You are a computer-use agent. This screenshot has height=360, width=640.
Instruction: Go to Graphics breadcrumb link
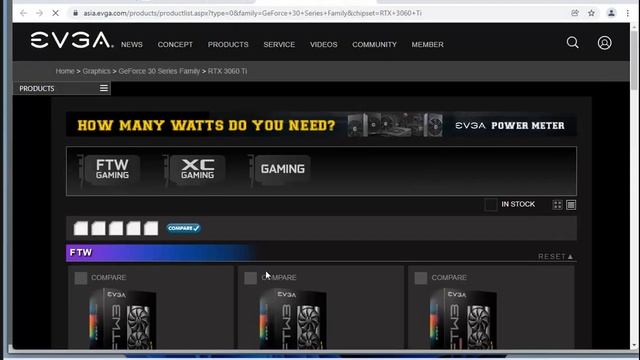pyautogui.click(x=96, y=71)
